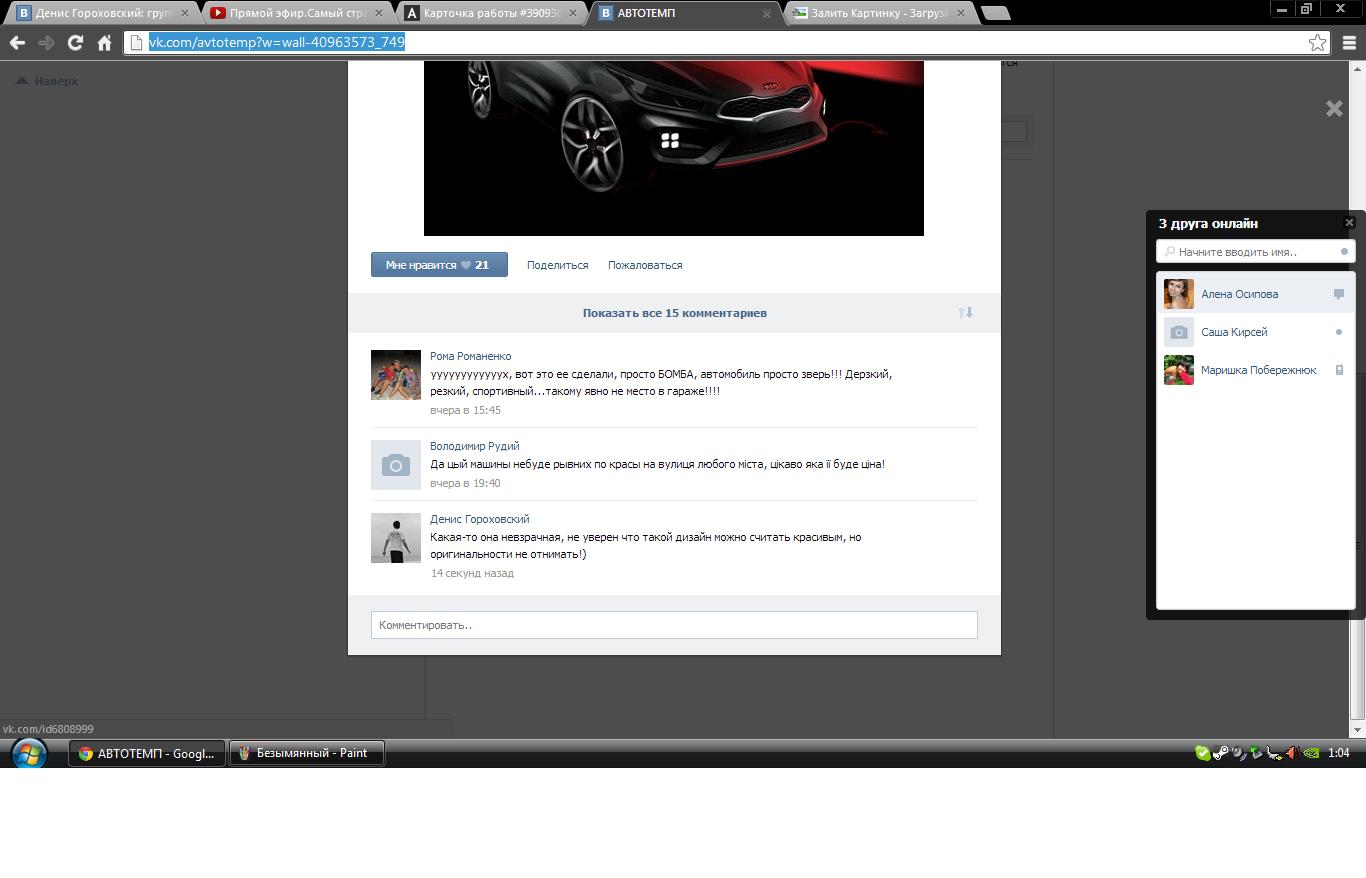Open the Chrome hamburger menu
Screen dimensions: 1366x878
[x=1349, y=42]
